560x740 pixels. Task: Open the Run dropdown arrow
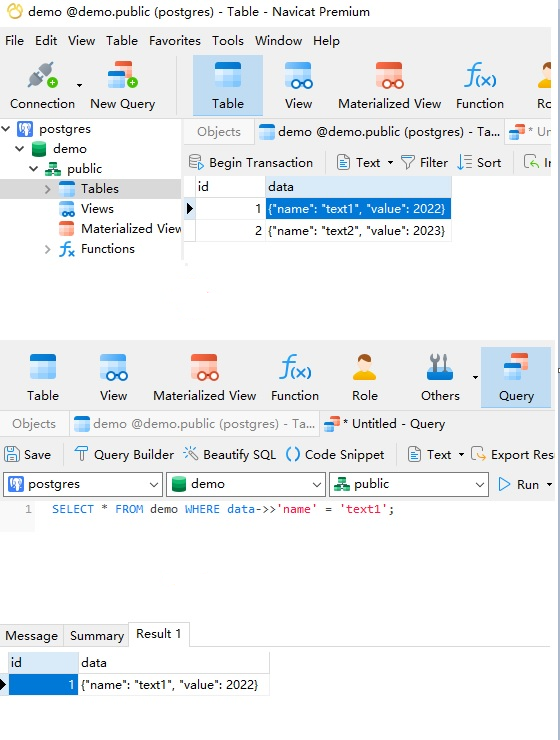[x=549, y=484]
